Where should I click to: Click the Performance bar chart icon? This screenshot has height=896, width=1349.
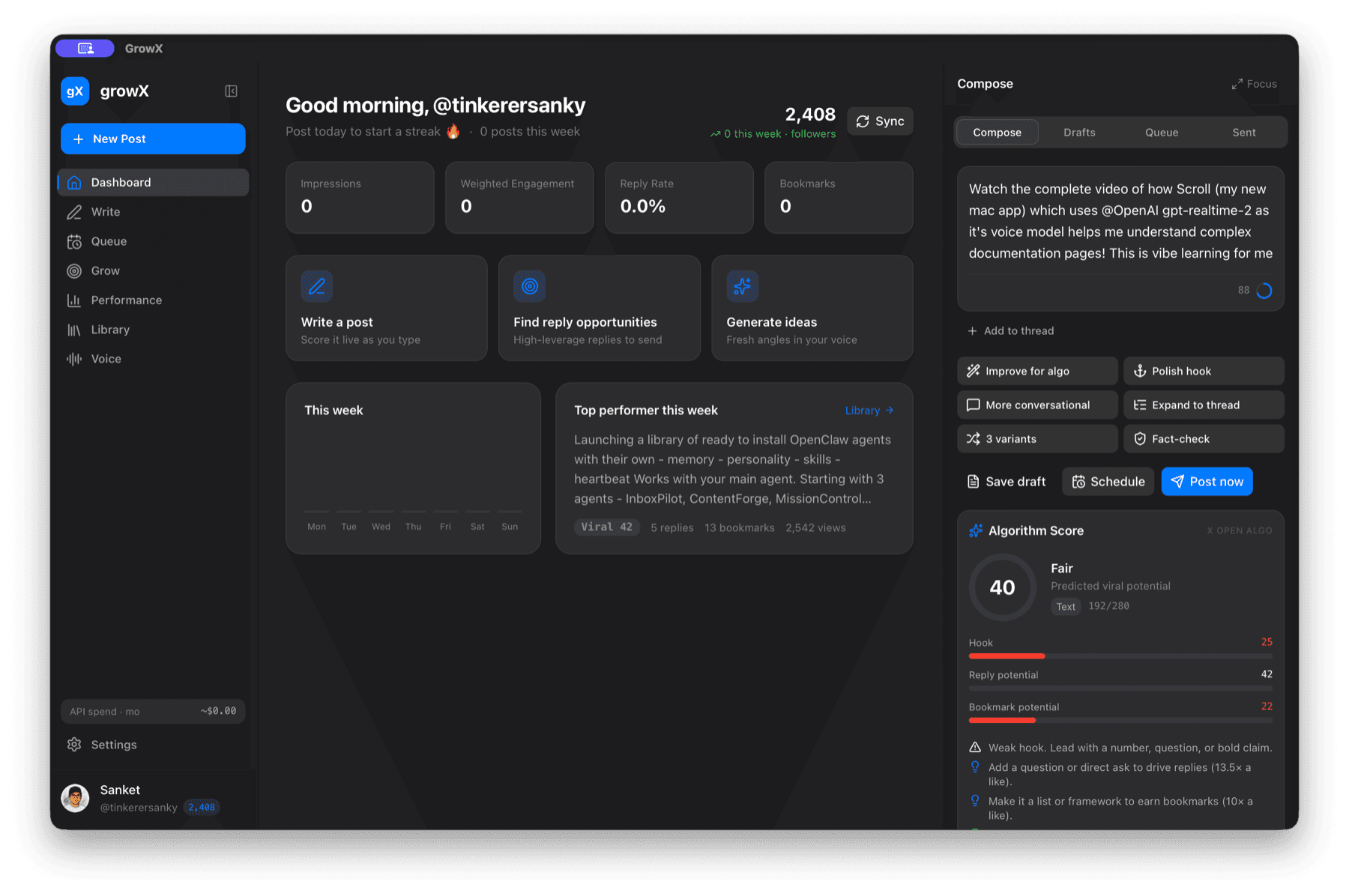point(74,300)
